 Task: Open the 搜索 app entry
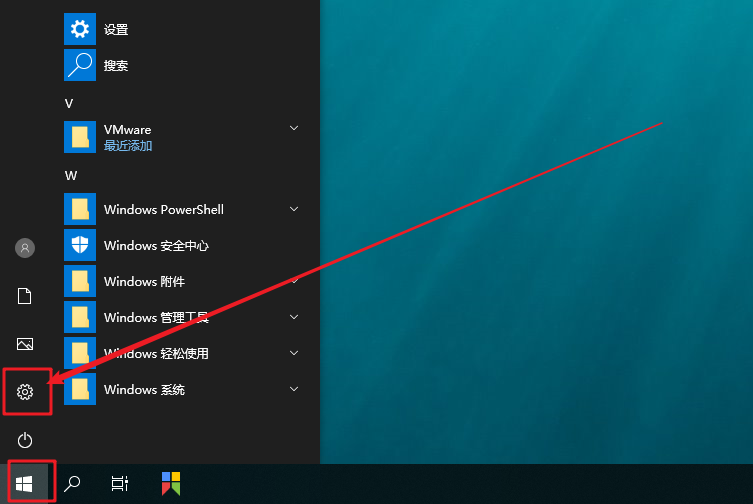coord(115,66)
